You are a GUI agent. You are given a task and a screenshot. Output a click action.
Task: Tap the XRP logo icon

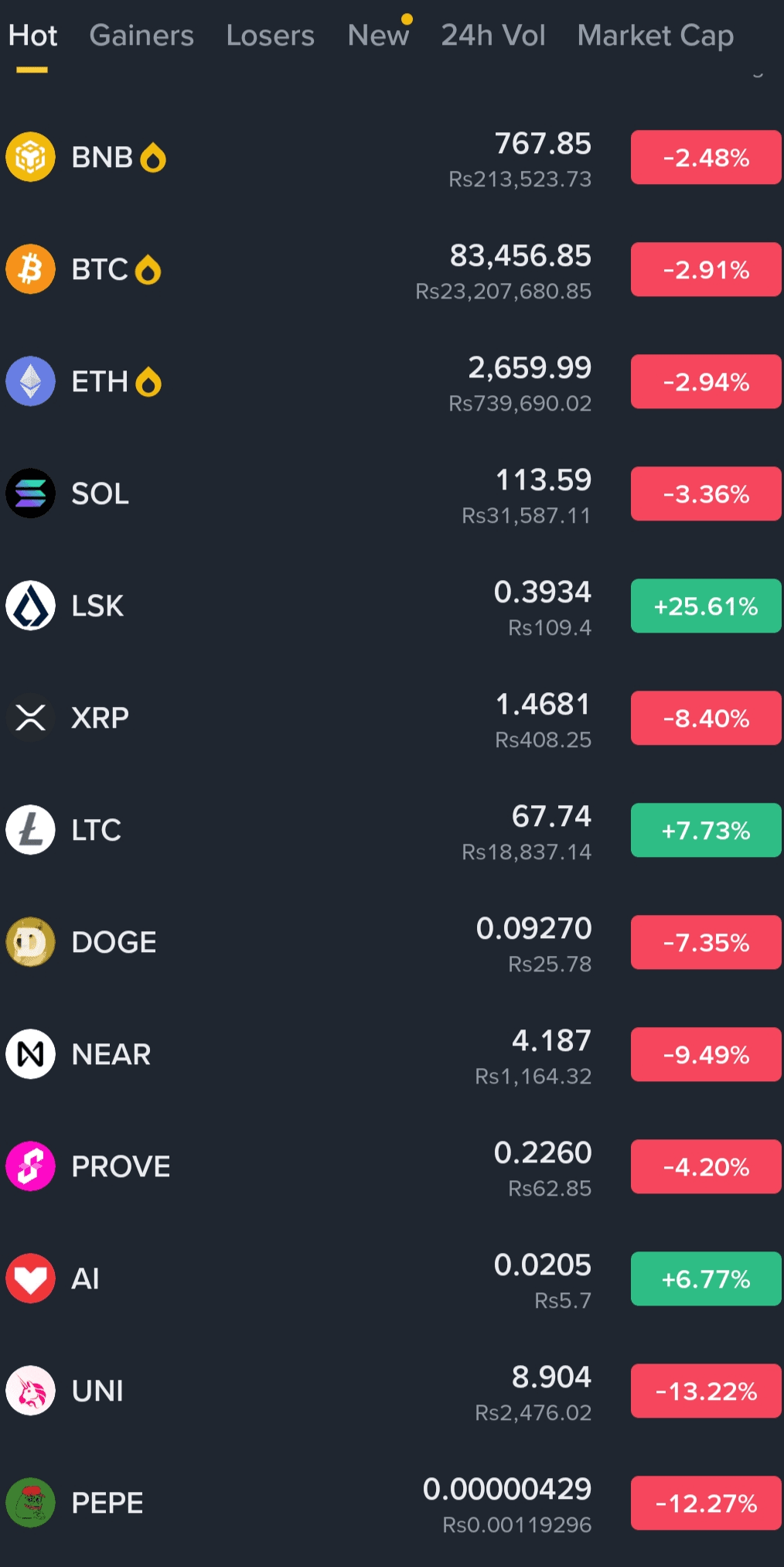click(x=30, y=718)
